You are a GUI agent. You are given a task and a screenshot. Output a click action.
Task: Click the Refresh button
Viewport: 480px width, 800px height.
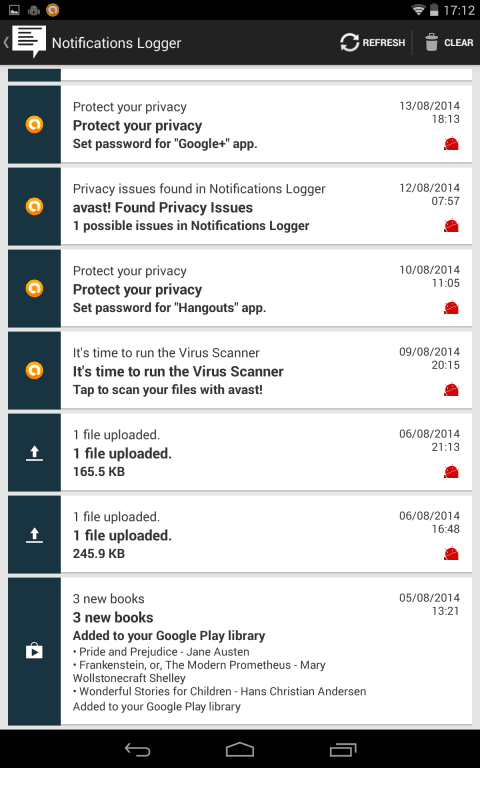coord(372,43)
